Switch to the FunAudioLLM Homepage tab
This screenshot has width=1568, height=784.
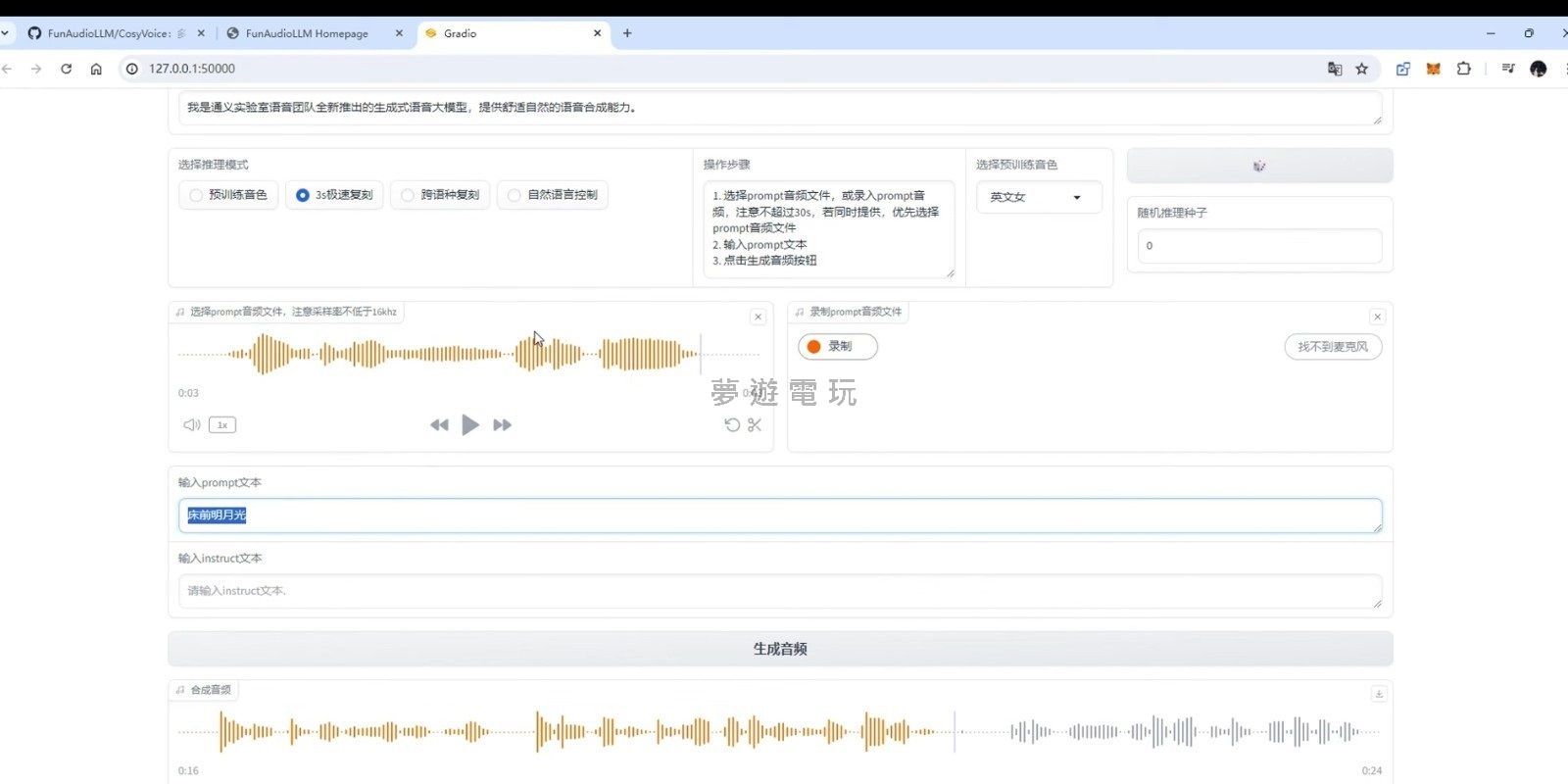pyautogui.click(x=307, y=33)
